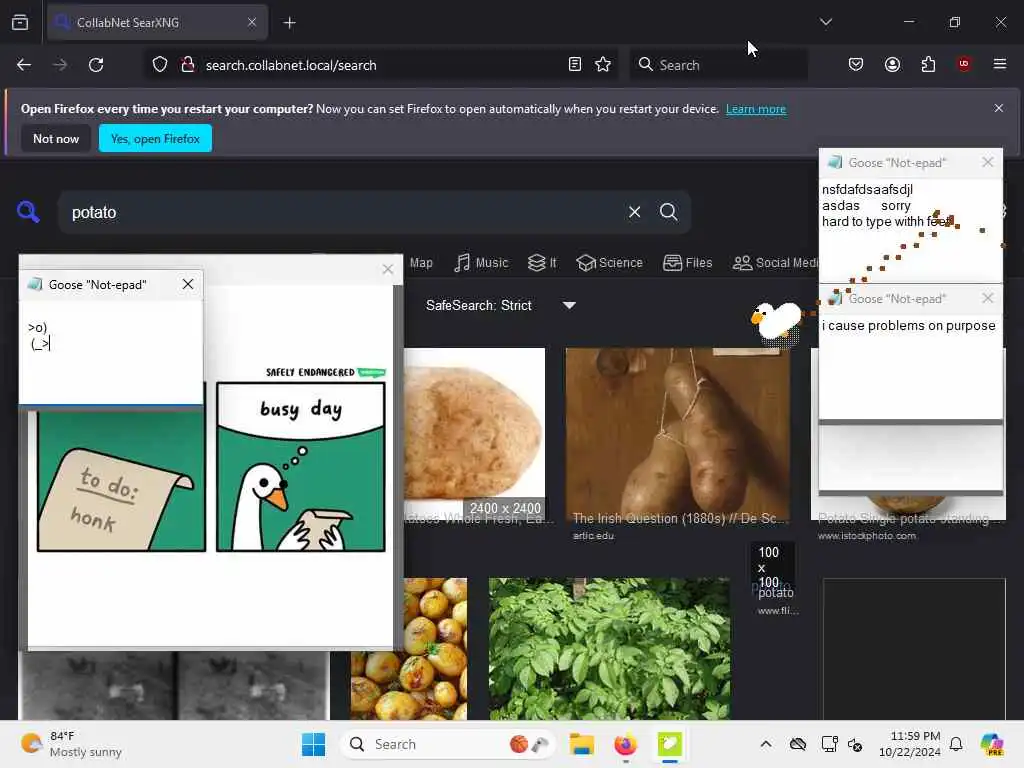1024x768 pixels.
Task: Open the SafeSearch: Strict dropdown
Action: tap(500, 305)
